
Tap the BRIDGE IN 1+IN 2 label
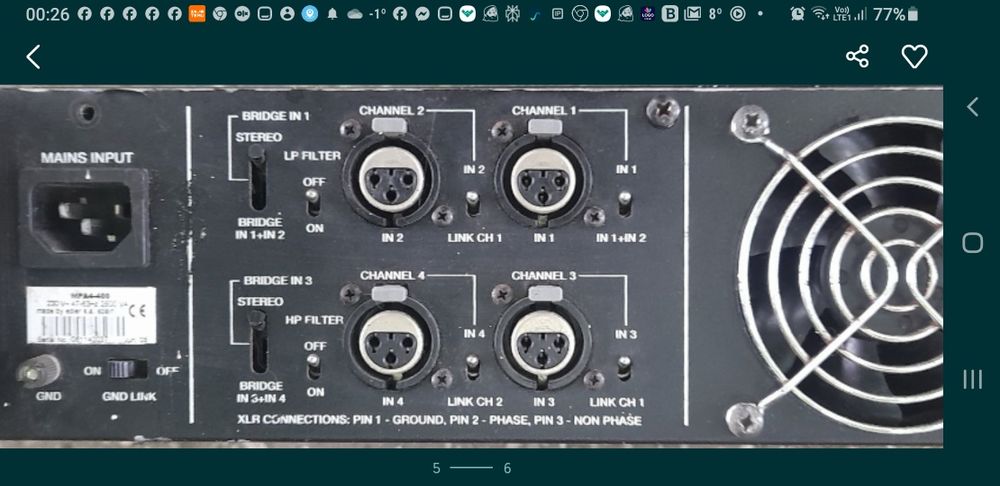261,229
